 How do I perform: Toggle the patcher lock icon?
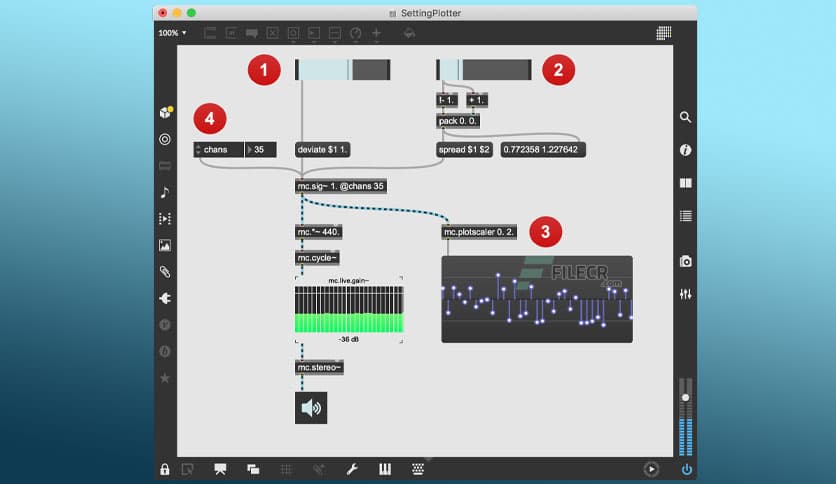click(165, 469)
